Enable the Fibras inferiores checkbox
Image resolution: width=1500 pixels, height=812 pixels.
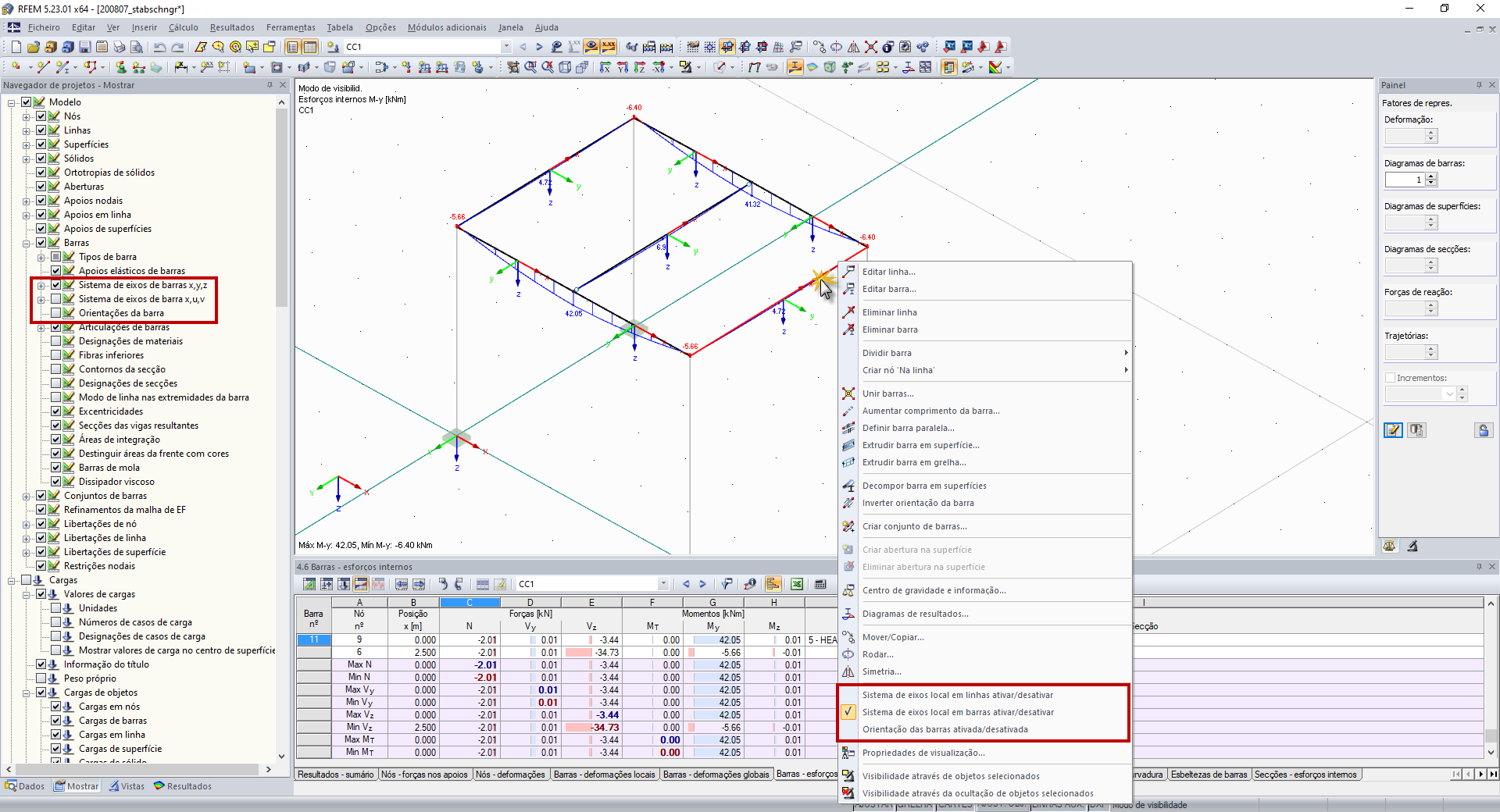[55, 355]
